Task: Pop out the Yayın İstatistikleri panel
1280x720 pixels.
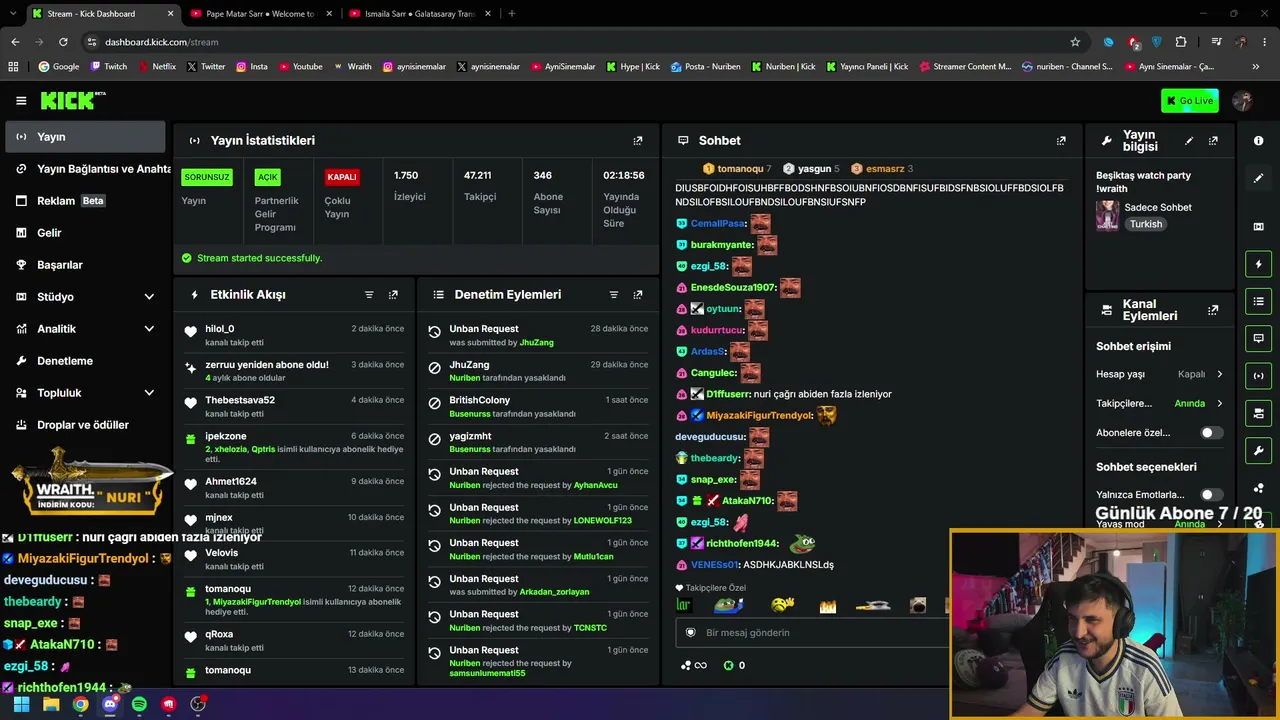Action: point(638,141)
